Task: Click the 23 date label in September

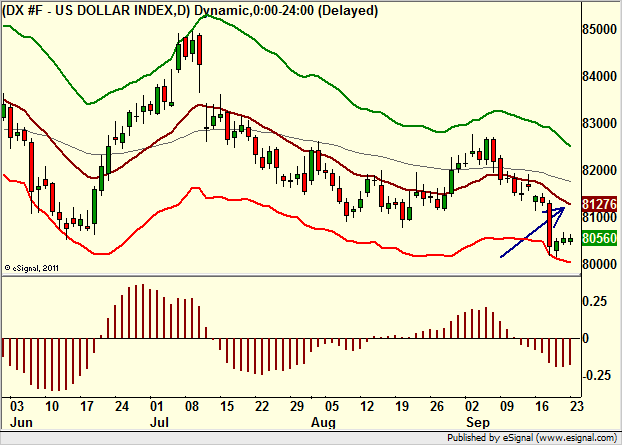Action: [576, 407]
